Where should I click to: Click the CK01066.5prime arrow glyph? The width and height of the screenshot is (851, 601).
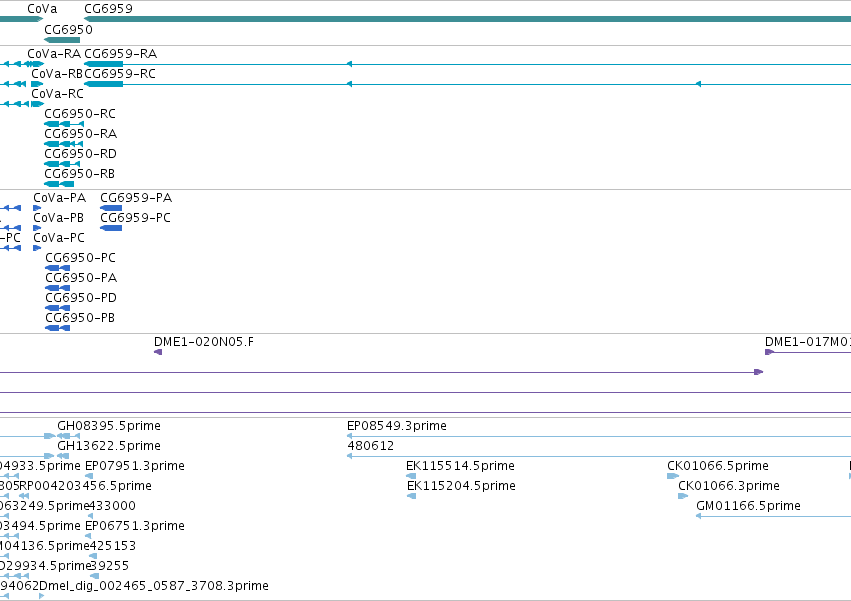[x=673, y=477]
